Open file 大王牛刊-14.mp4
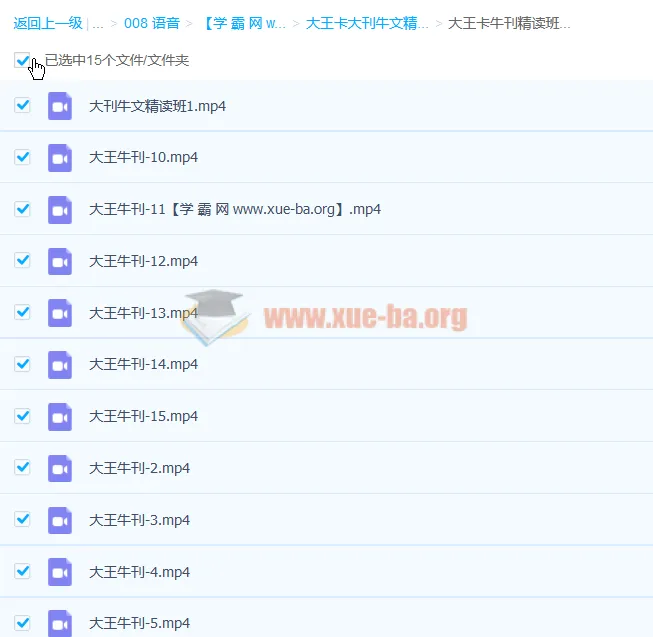Screen dimensions: 653x637 pyautogui.click(x=143, y=364)
